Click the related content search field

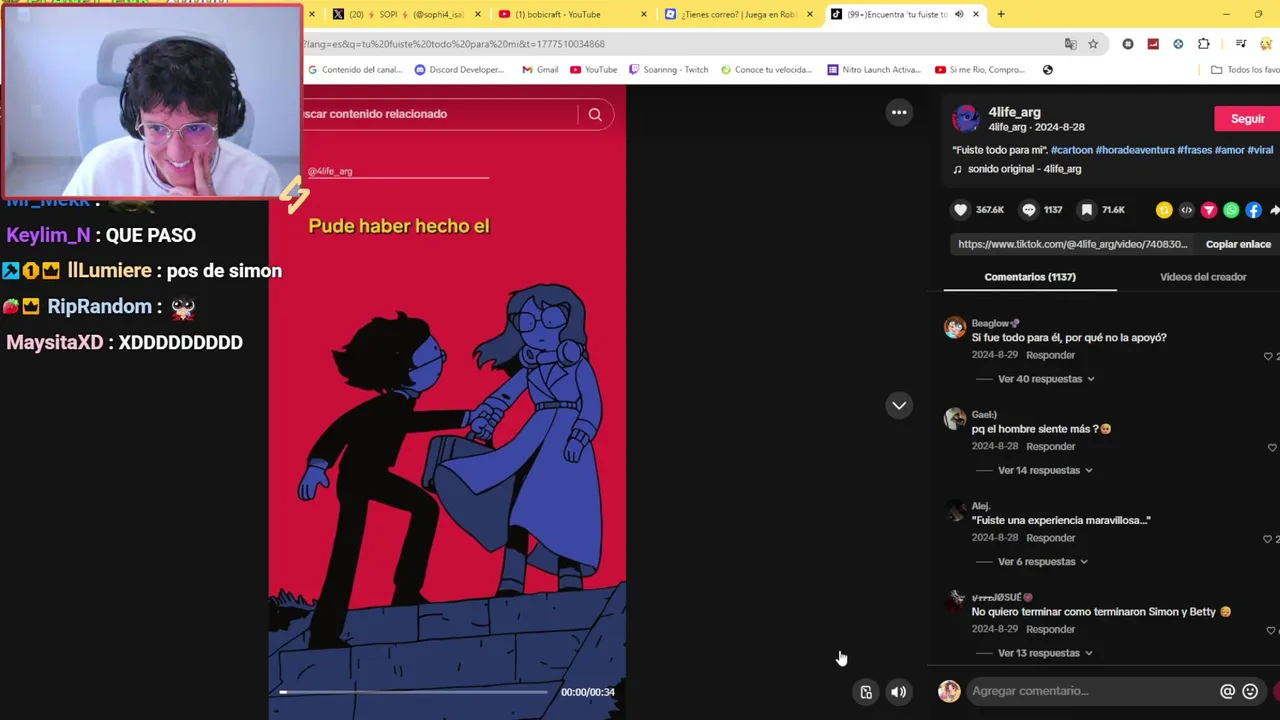(440, 114)
